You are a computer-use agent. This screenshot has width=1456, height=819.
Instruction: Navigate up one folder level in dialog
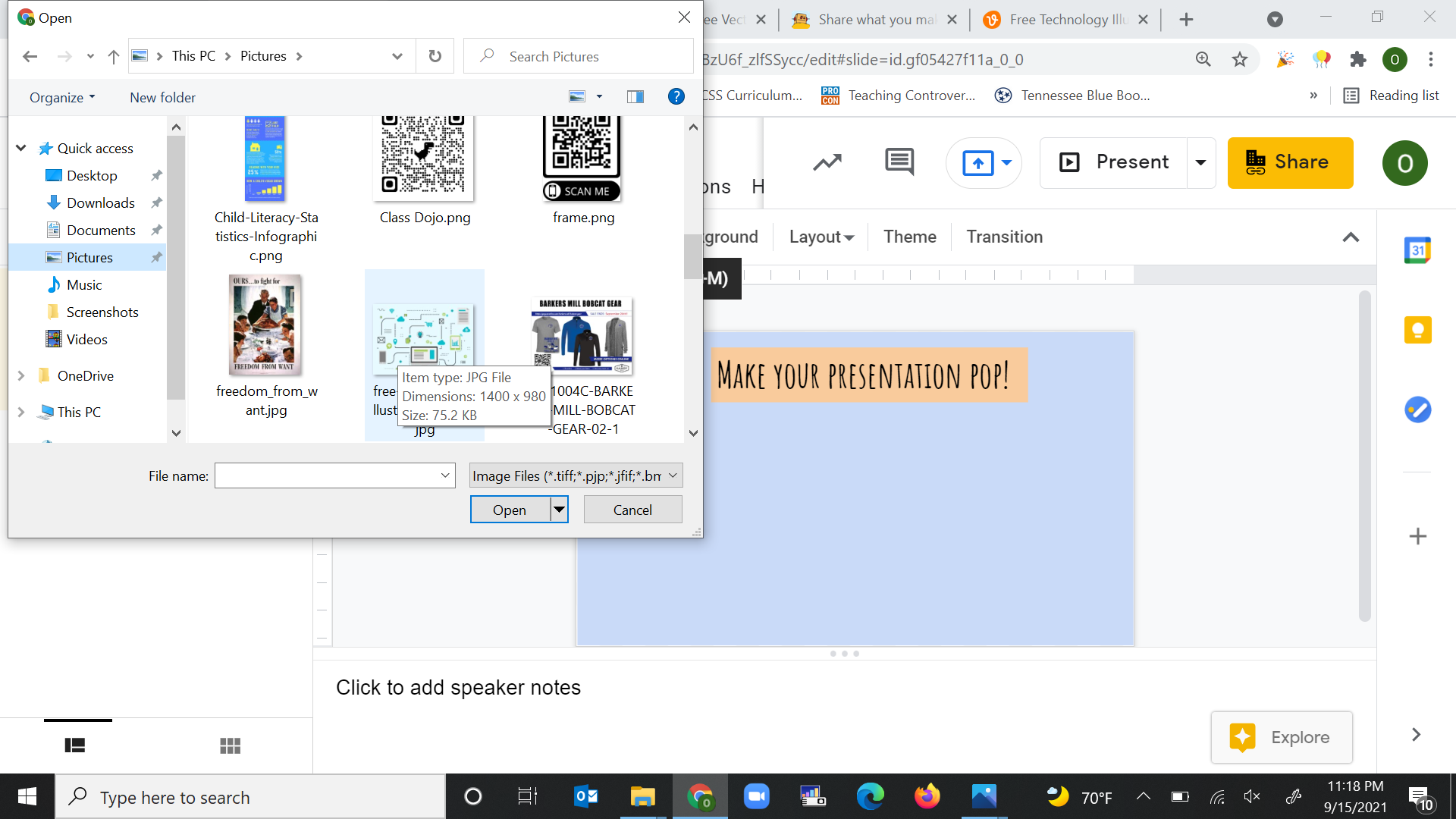tap(113, 55)
